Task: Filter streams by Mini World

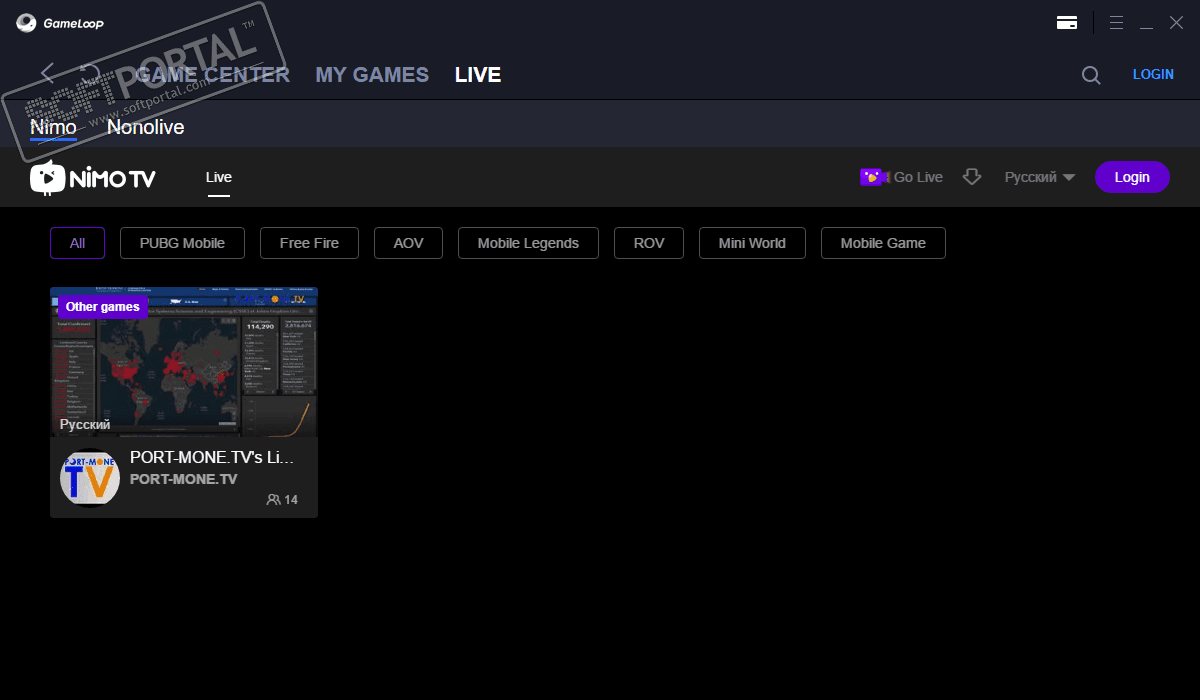Action: pos(752,243)
